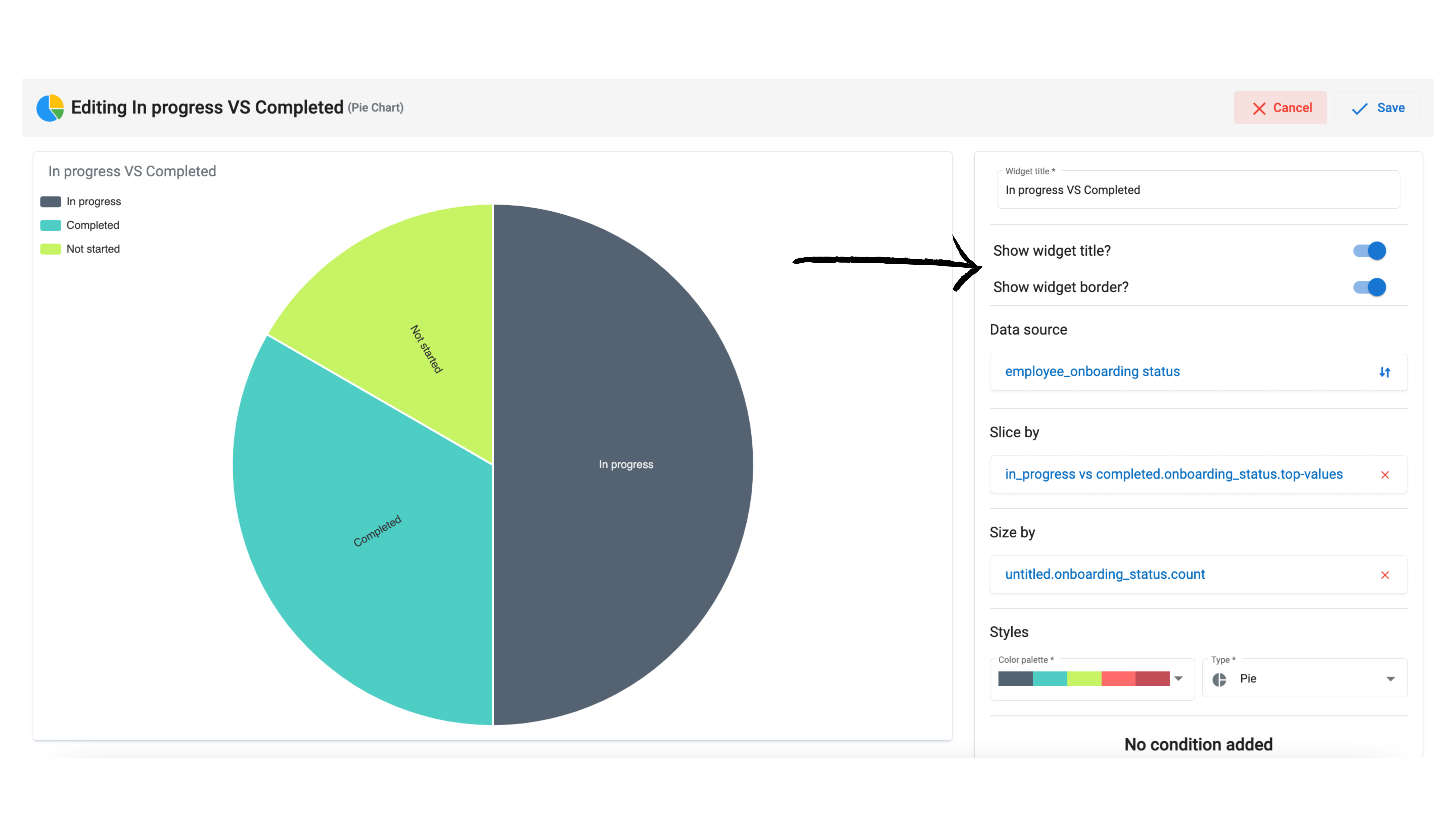Click the red X remove icon in Slice by

[x=1385, y=475]
